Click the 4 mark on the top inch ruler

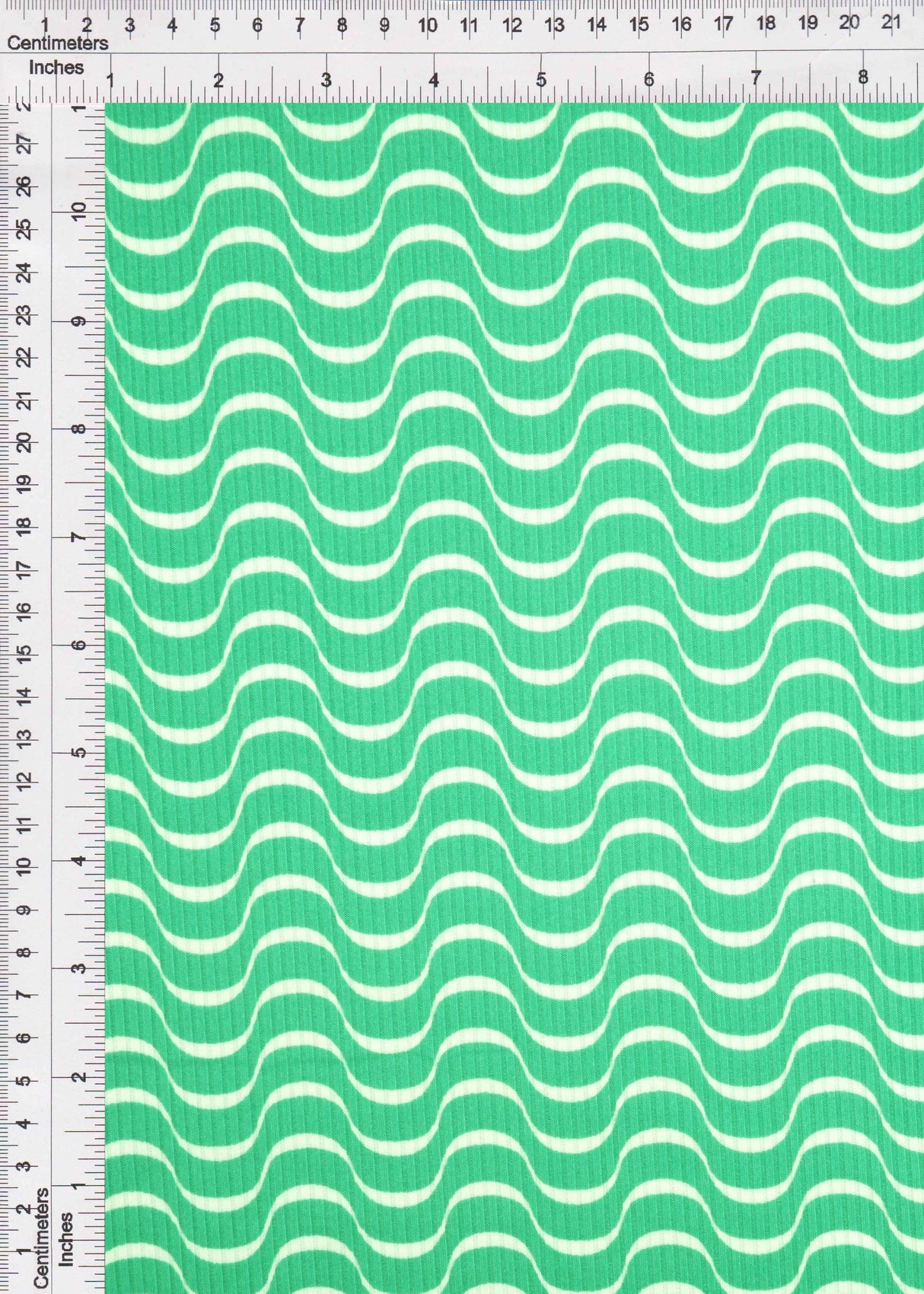(434, 78)
